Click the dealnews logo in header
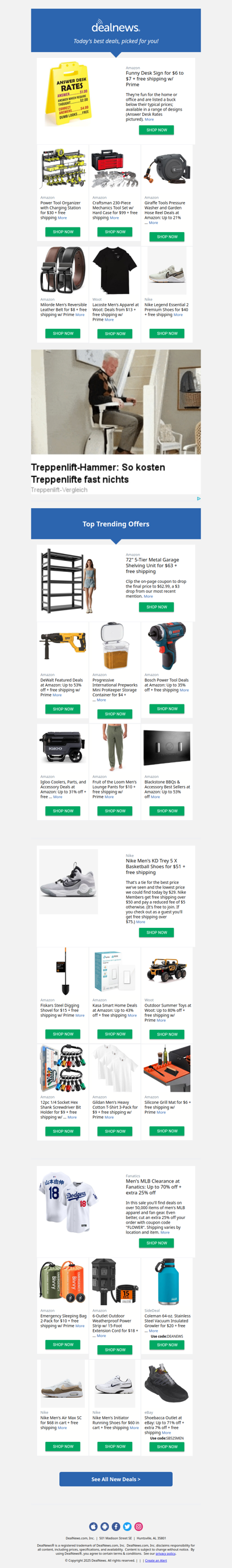The width and height of the screenshot is (232, 1568). point(116,27)
